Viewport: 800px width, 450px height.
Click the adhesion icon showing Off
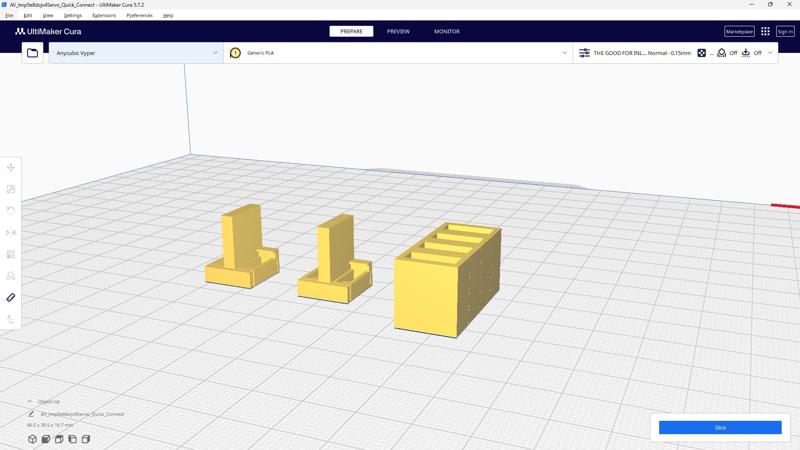(x=746, y=53)
